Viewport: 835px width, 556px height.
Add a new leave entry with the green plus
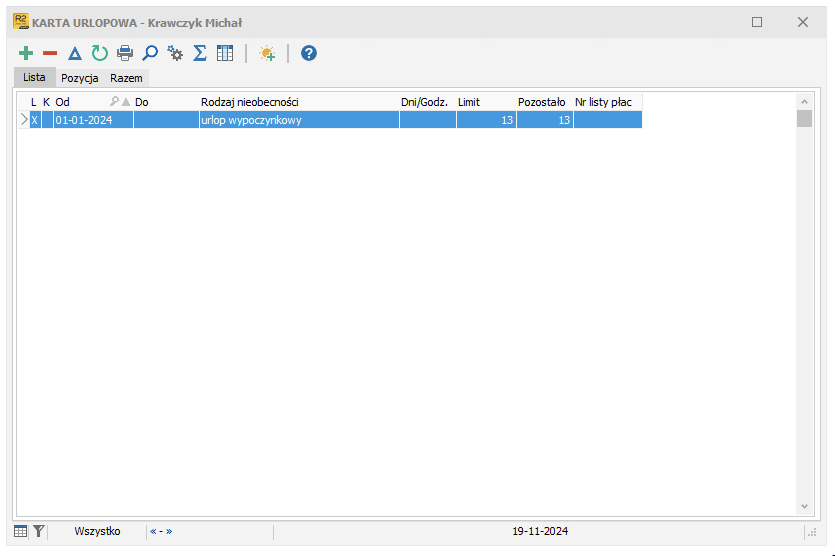pyautogui.click(x=26, y=53)
